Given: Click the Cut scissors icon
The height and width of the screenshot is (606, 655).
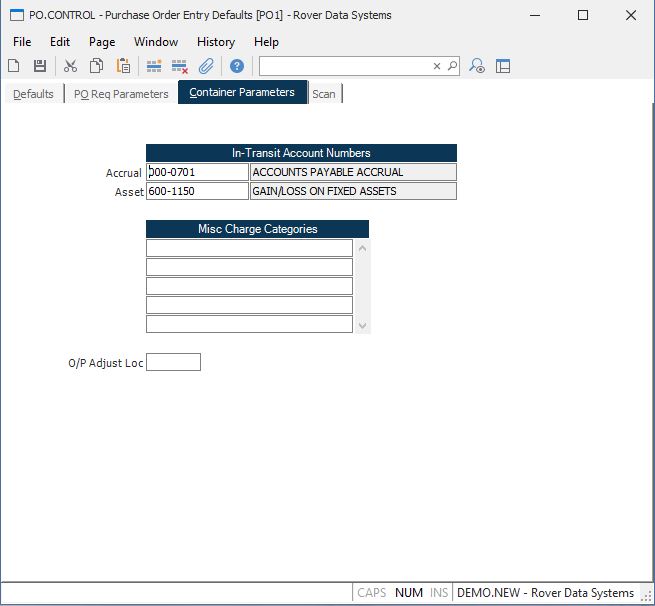Looking at the screenshot, I should pyautogui.click(x=70, y=66).
